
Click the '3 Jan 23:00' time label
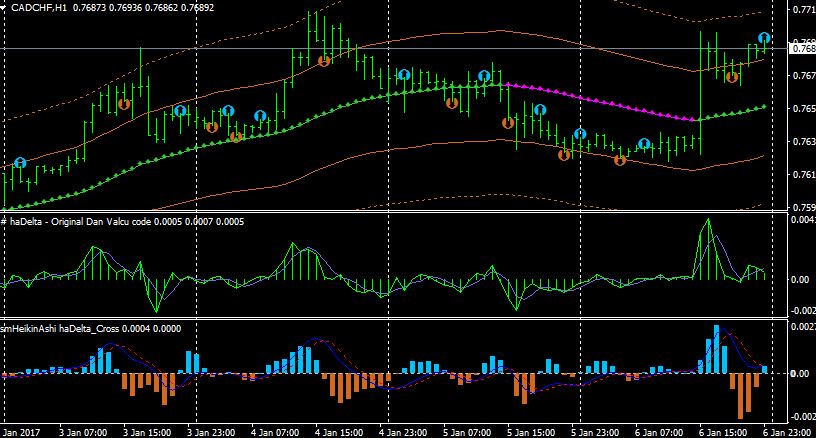click(x=211, y=432)
